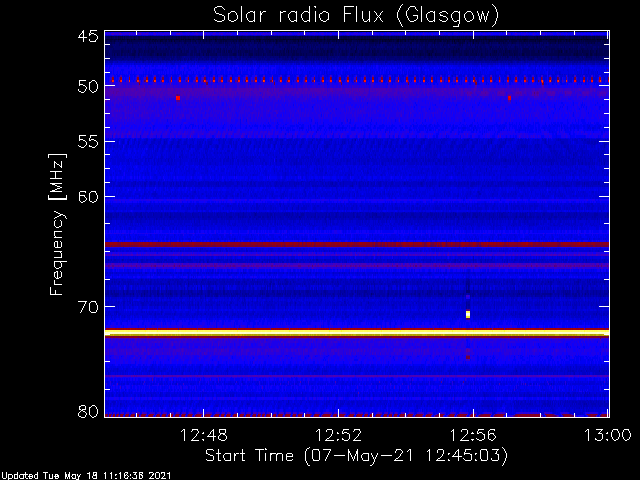
Task: Click the yellow-white burst spot near 12:56
Action: click(x=468, y=314)
